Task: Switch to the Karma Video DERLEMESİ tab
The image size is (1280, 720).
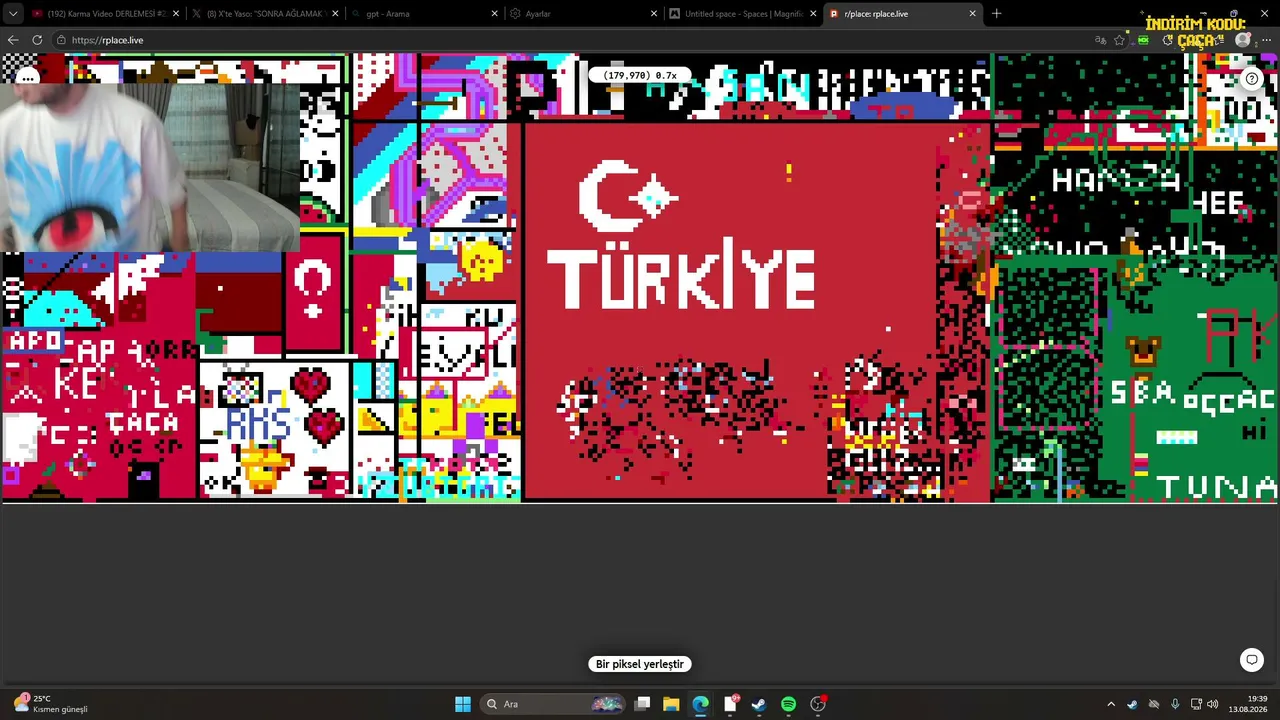Action: 105,14
